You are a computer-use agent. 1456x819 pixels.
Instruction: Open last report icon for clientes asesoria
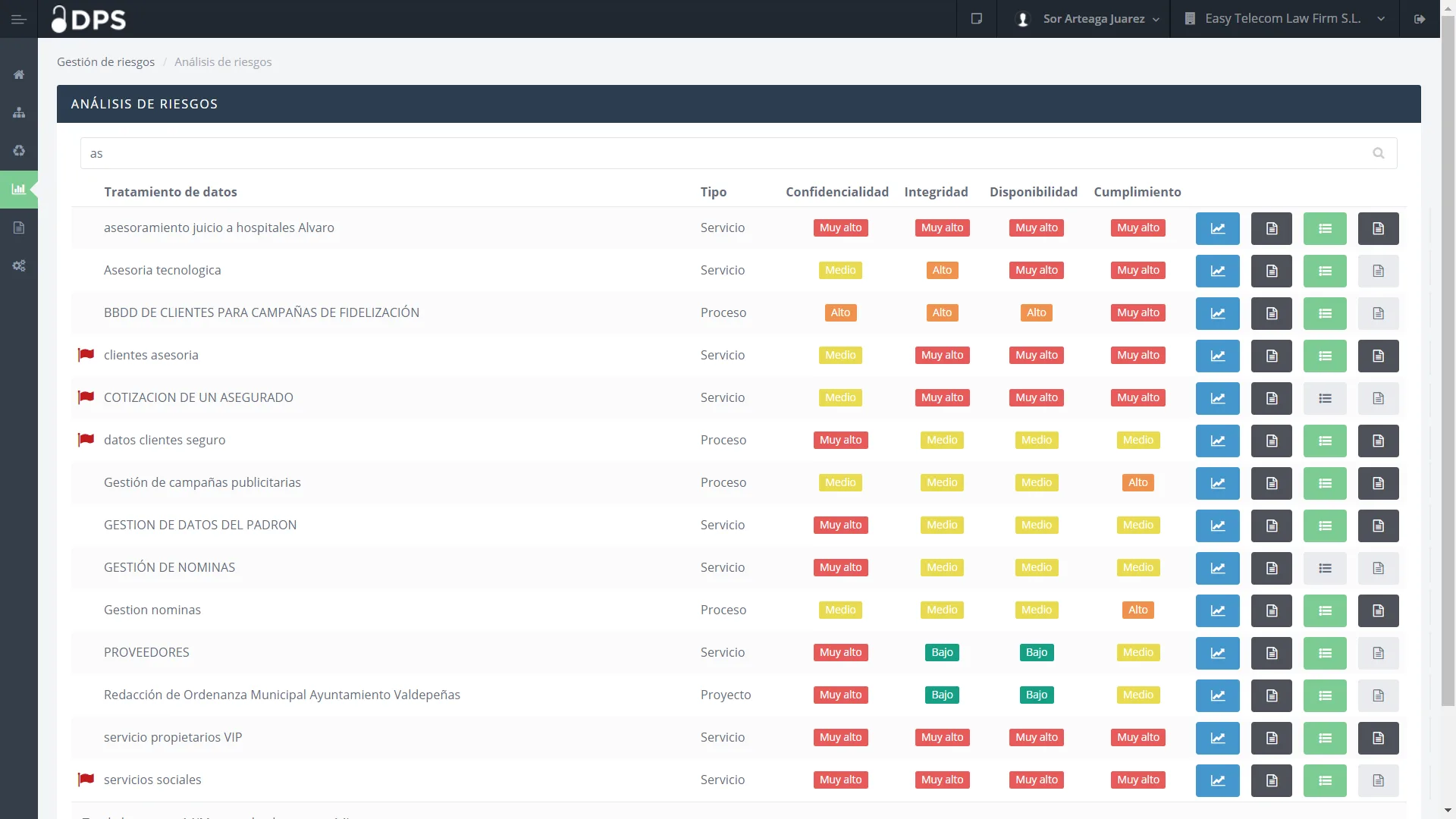tap(1378, 356)
